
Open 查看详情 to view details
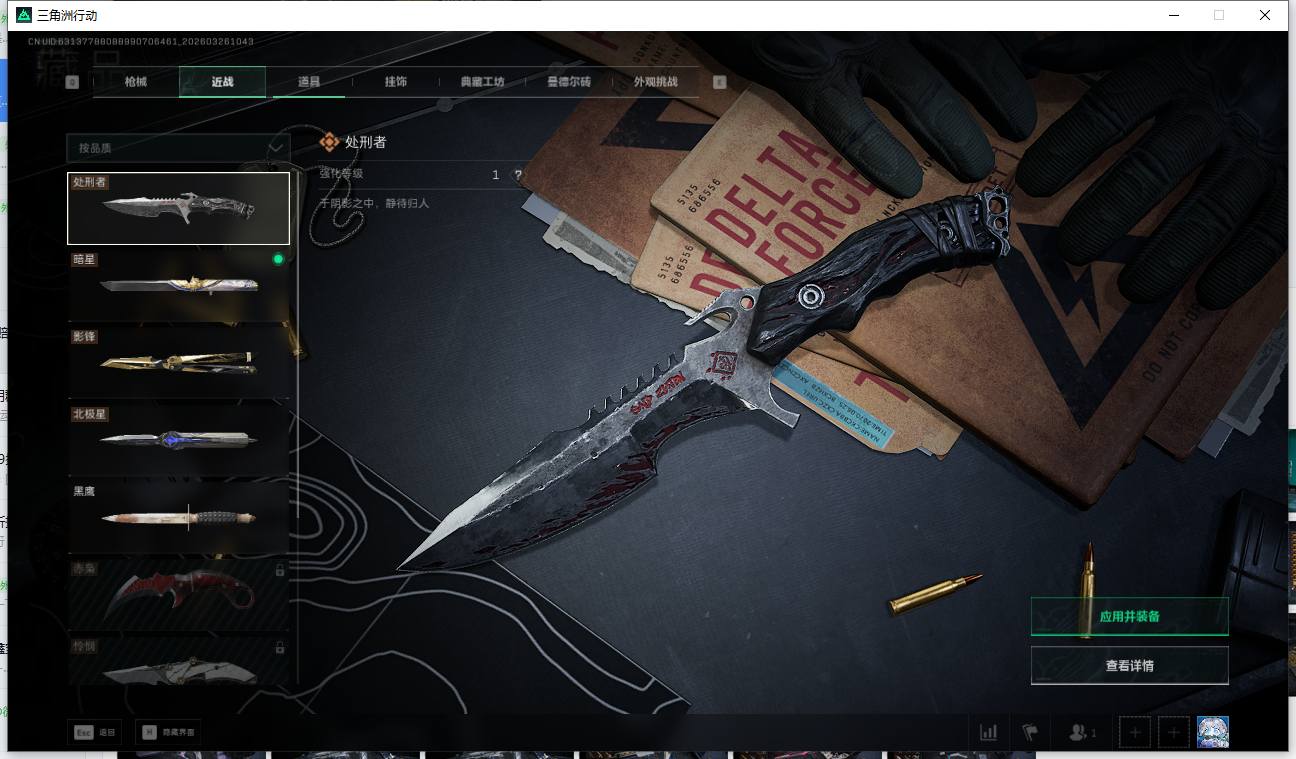(1129, 665)
